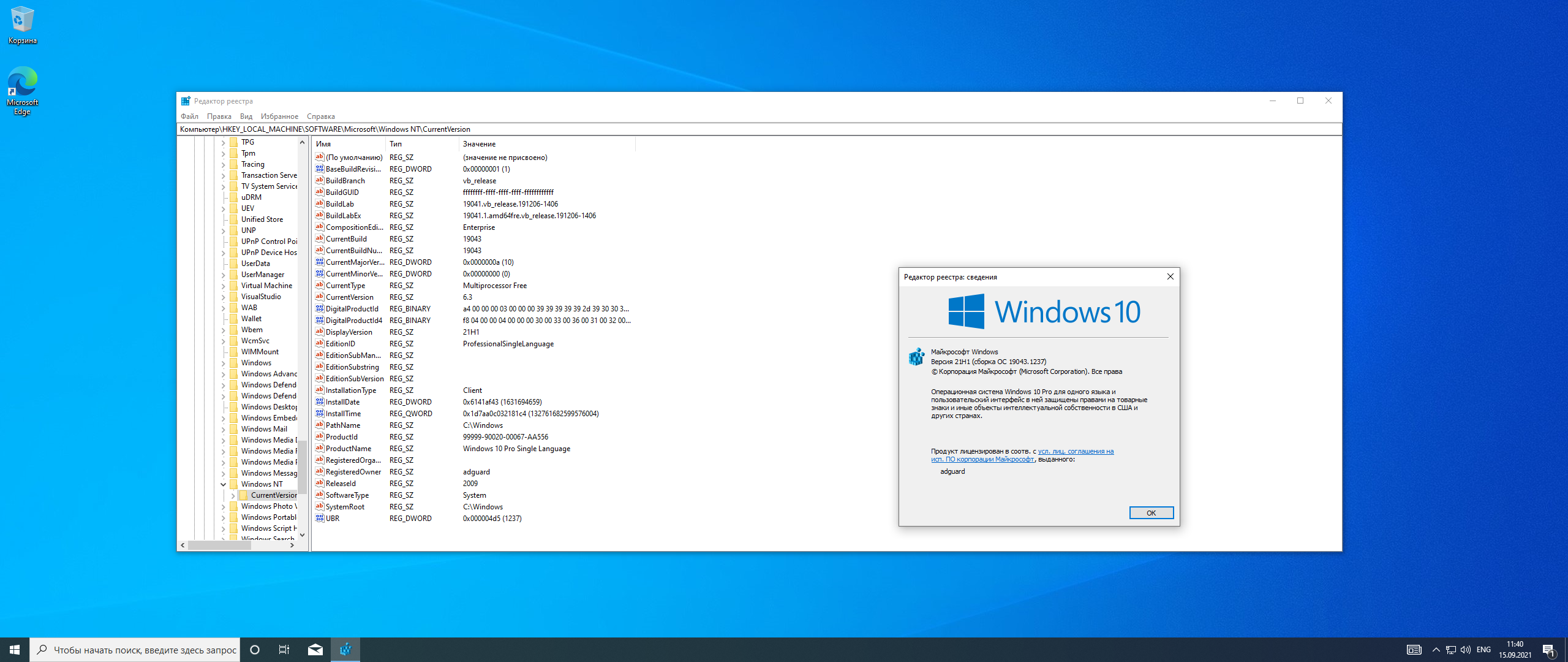
Task: Sort values by the Тип column header
Action: pyautogui.click(x=422, y=144)
